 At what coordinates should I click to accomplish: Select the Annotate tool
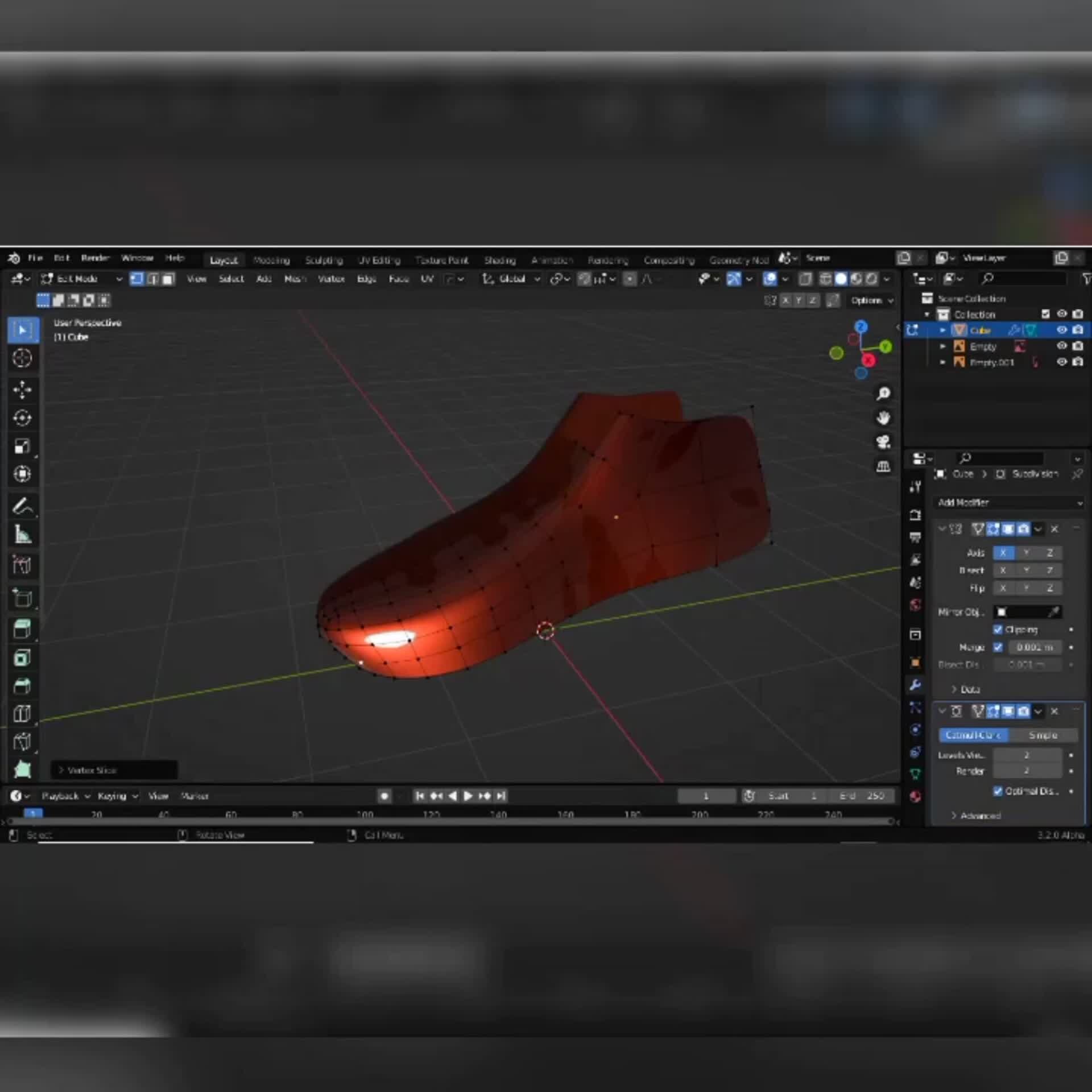pyautogui.click(x=23, y=506)
